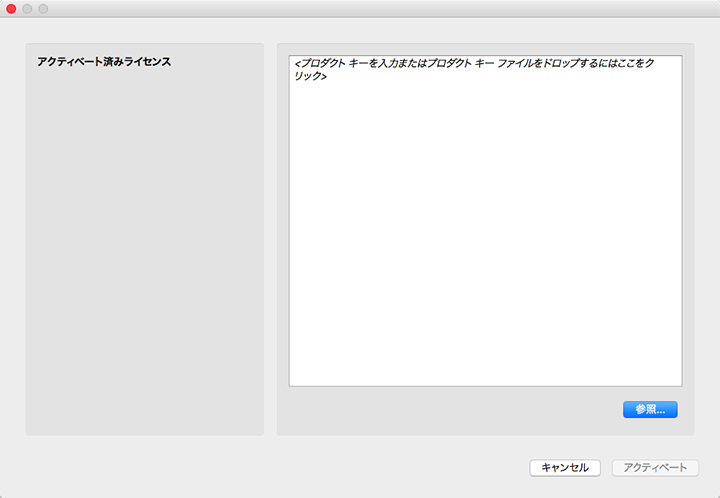Click the center of the product key field
This screenshot has height=498, width=720.
click(x=485, y=220)
